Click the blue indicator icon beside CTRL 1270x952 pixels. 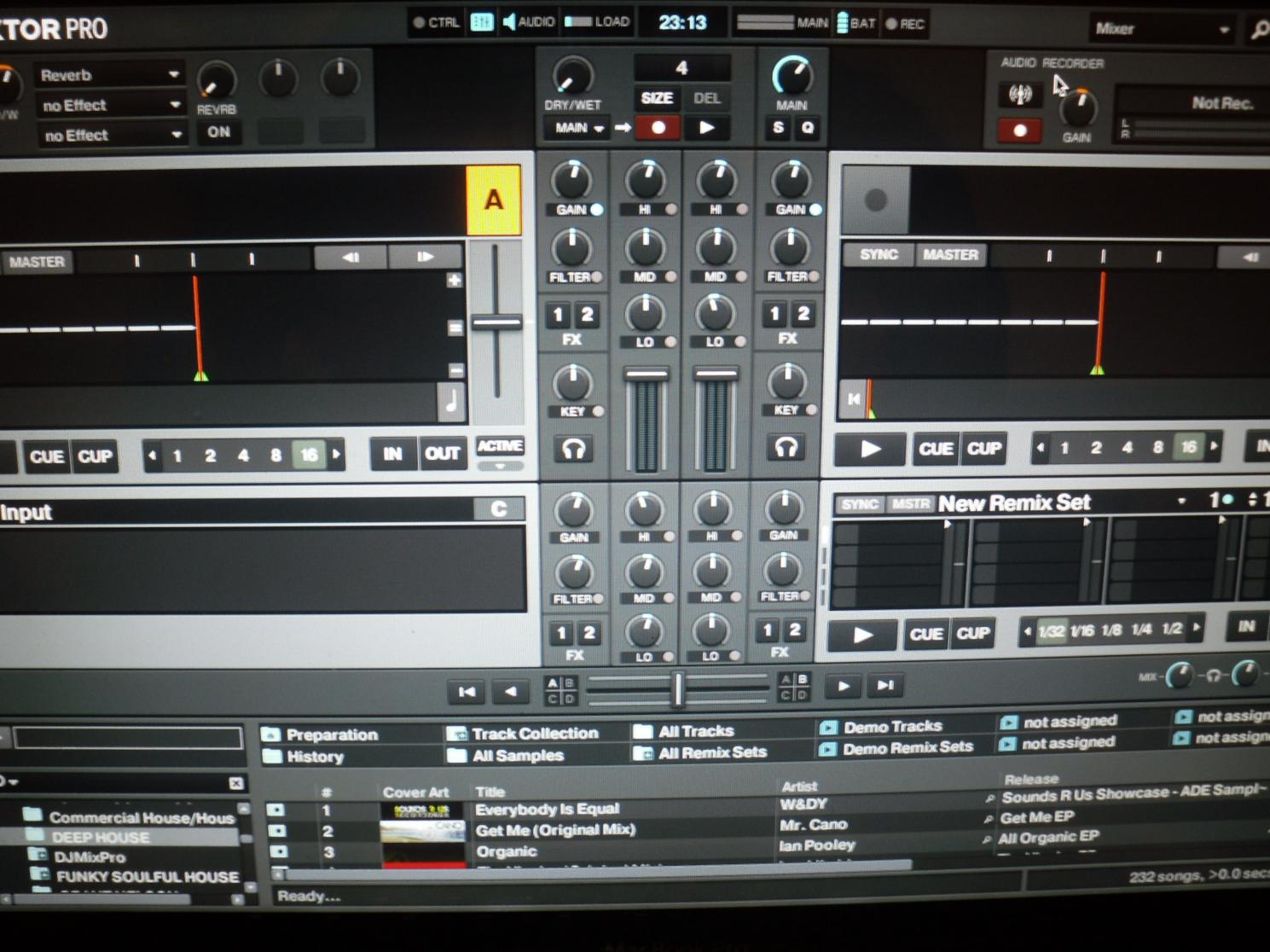pyautogui.click(x=482, y=23)
